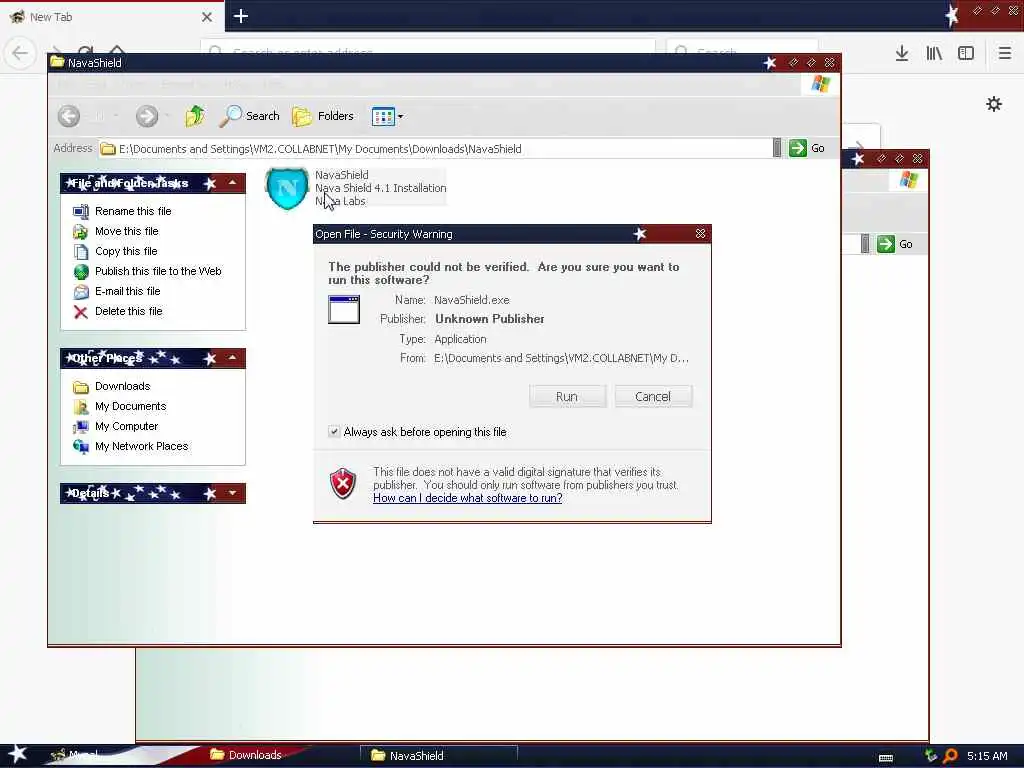Screen dimensions: 1024x768
Task: Open Firefox hamburger menu
Action: pyautogui.click(x=1004, y=54)
